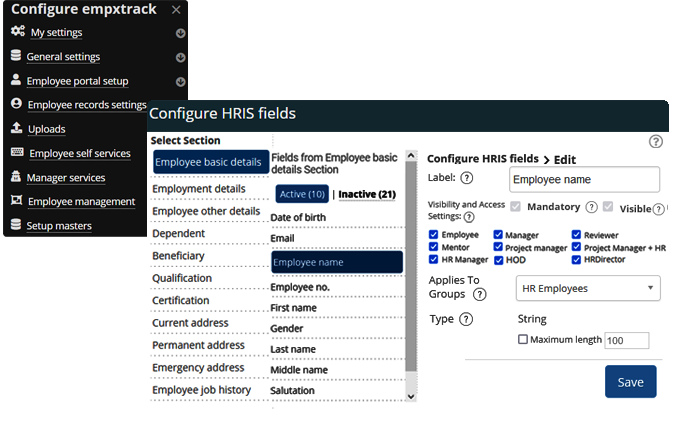Screen dimensions: 675x426
Task: Click the My settings gears icon
Action: 18,31
